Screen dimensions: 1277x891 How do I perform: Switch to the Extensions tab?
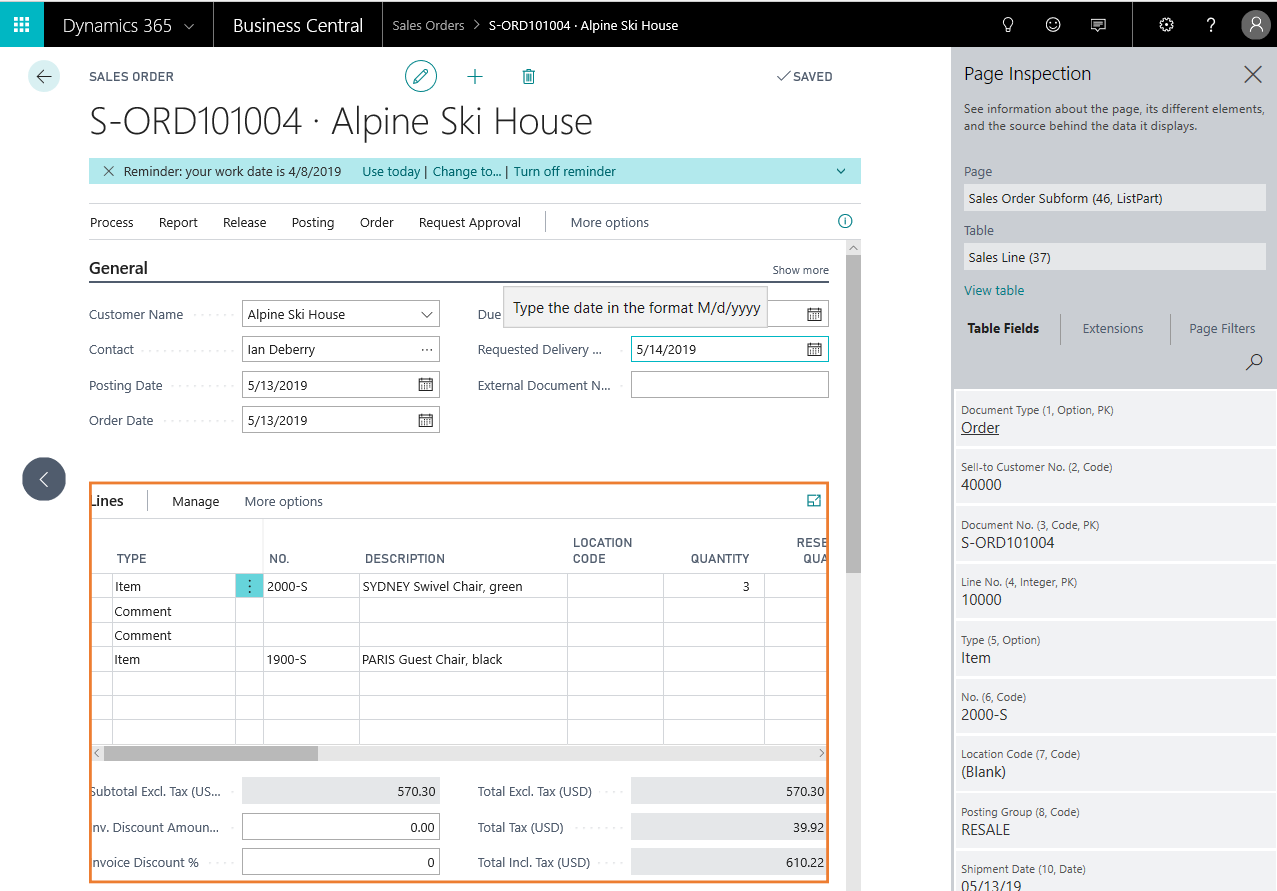1112,329
